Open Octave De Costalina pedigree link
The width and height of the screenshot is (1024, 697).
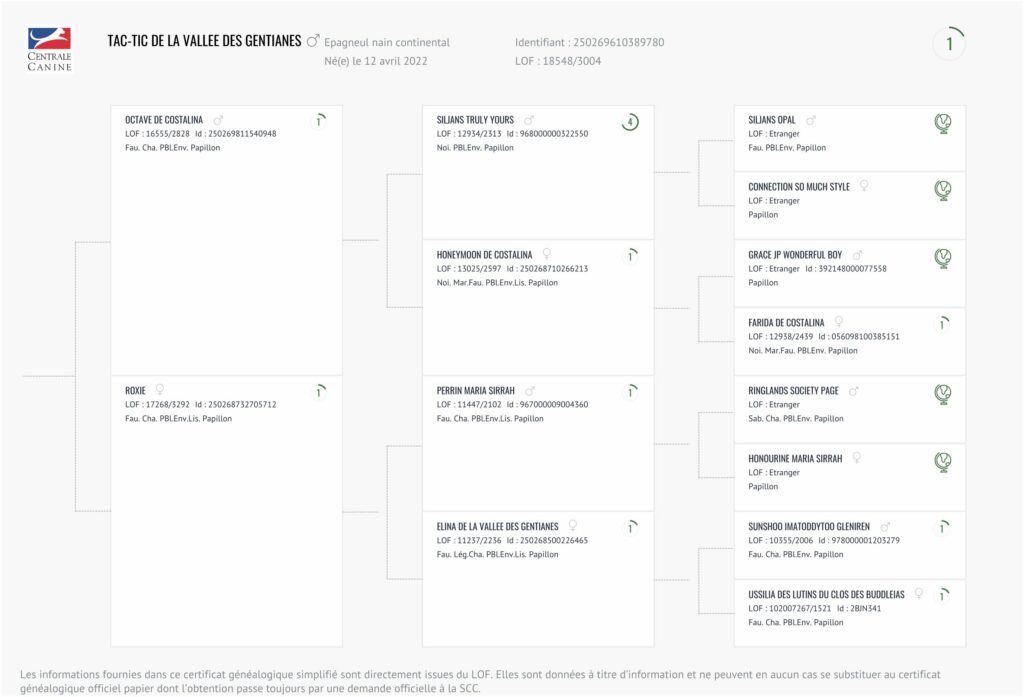pyautogui.click(x=164, y=120)
